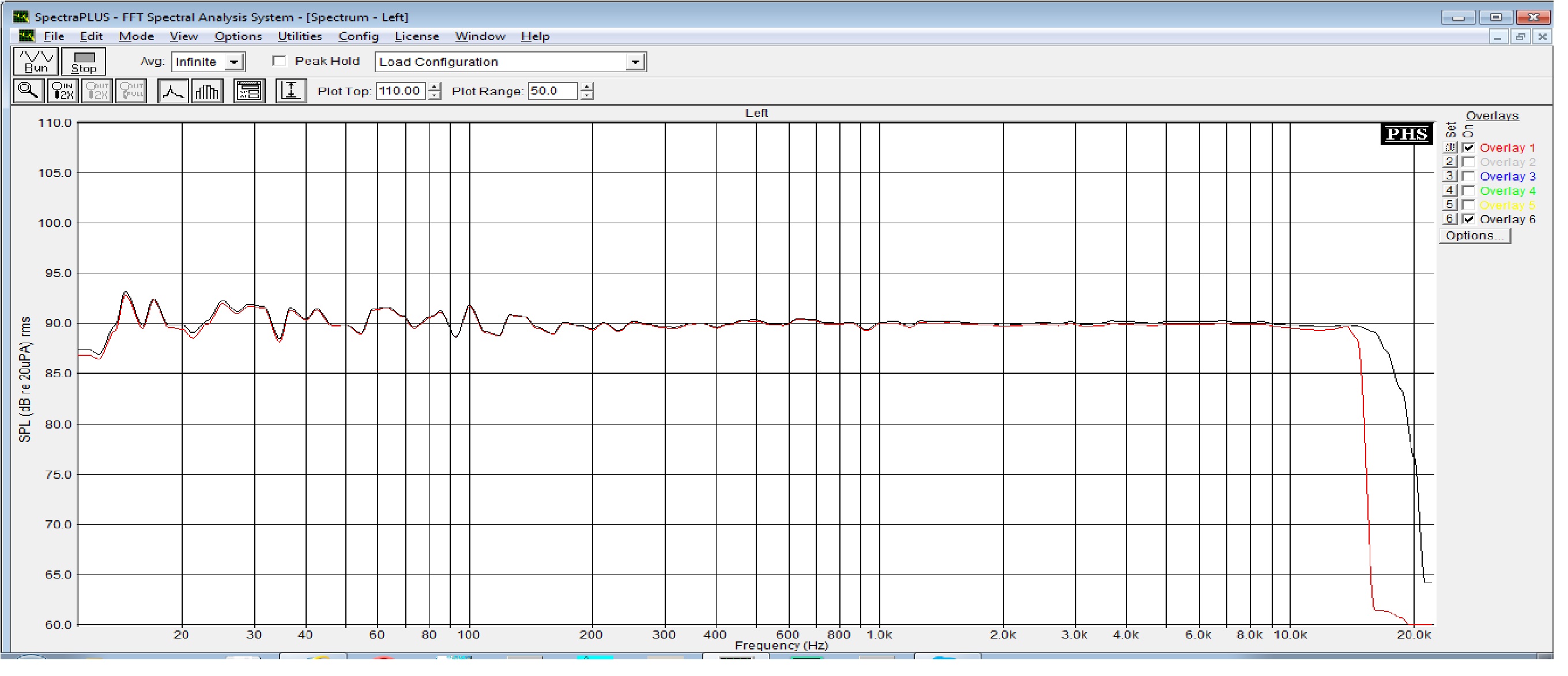This screenshot has width=1568, height=676.
Task: Open the Config menu
Action: (359, 36)
